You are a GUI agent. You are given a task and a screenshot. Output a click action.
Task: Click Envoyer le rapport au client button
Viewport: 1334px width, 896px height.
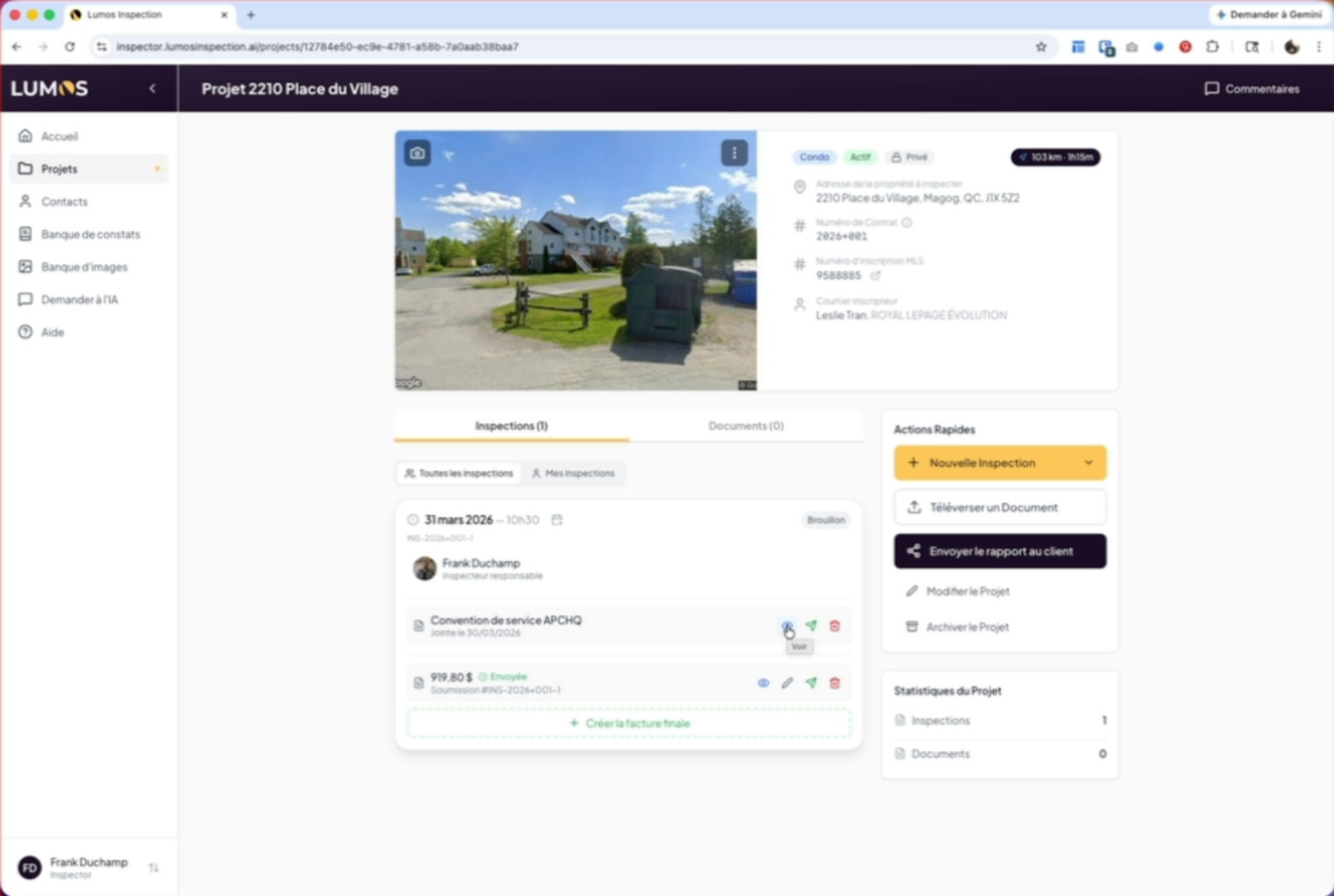click(x=1000, y=551)
